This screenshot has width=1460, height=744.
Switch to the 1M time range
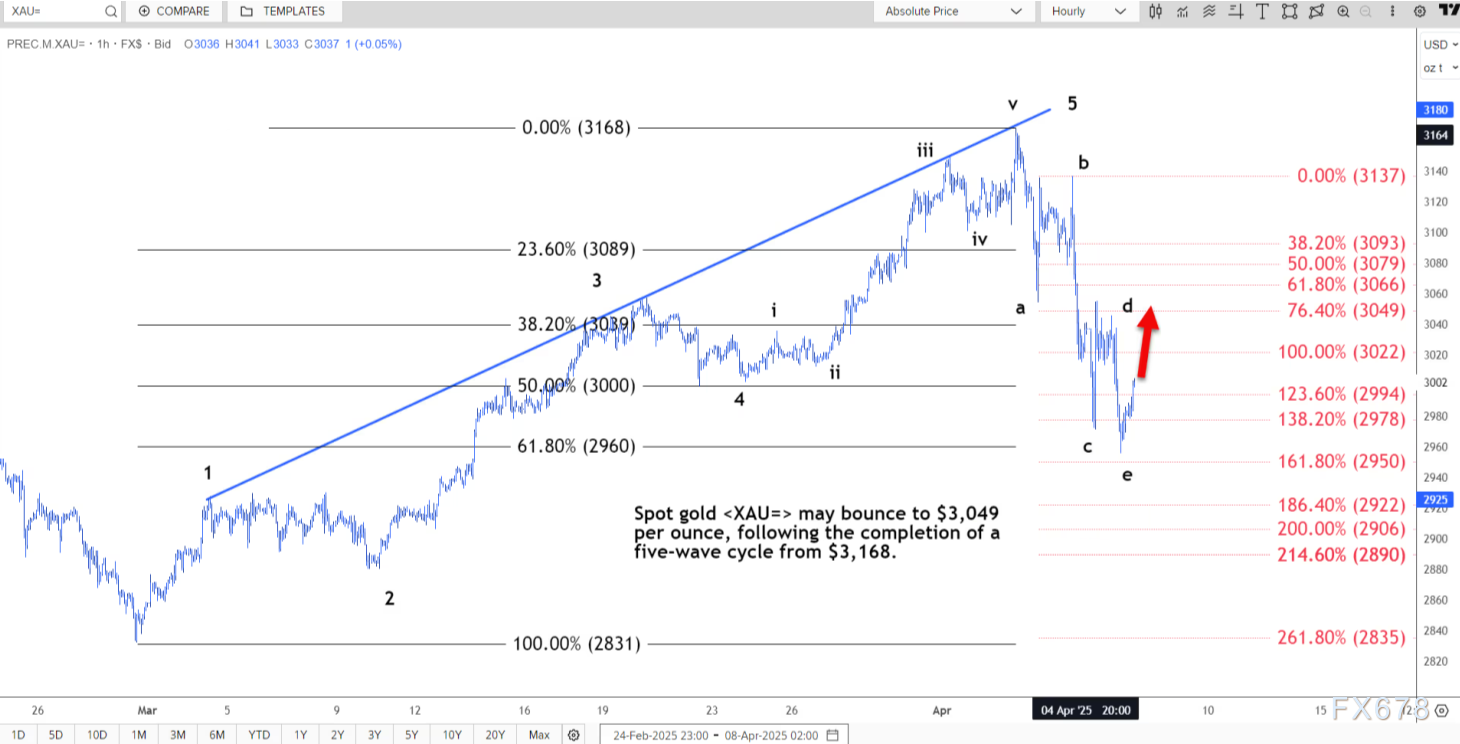coord(138,735)
